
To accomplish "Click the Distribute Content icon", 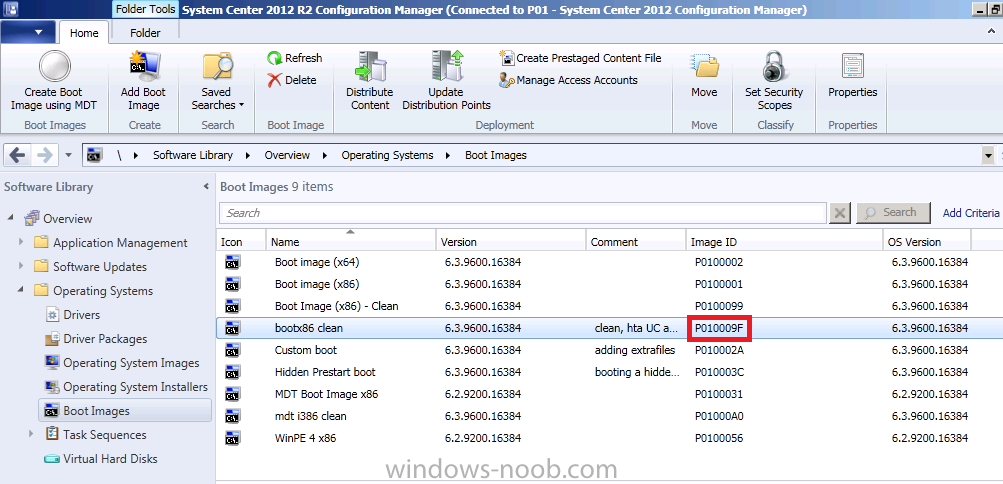I will pyautogui.click(x=370, y=66).
